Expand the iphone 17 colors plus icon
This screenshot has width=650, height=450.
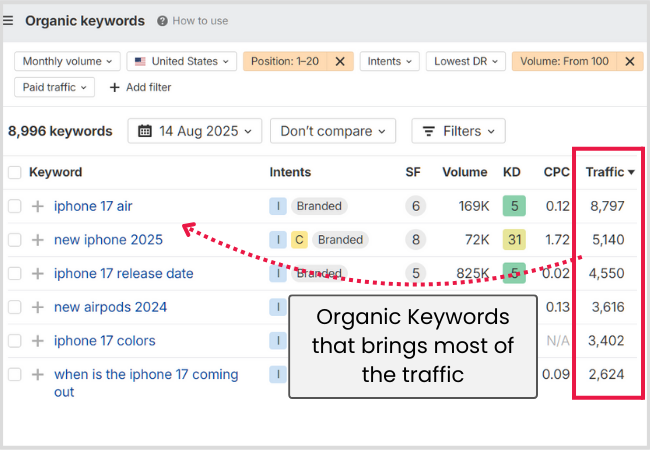coord(38,341)
